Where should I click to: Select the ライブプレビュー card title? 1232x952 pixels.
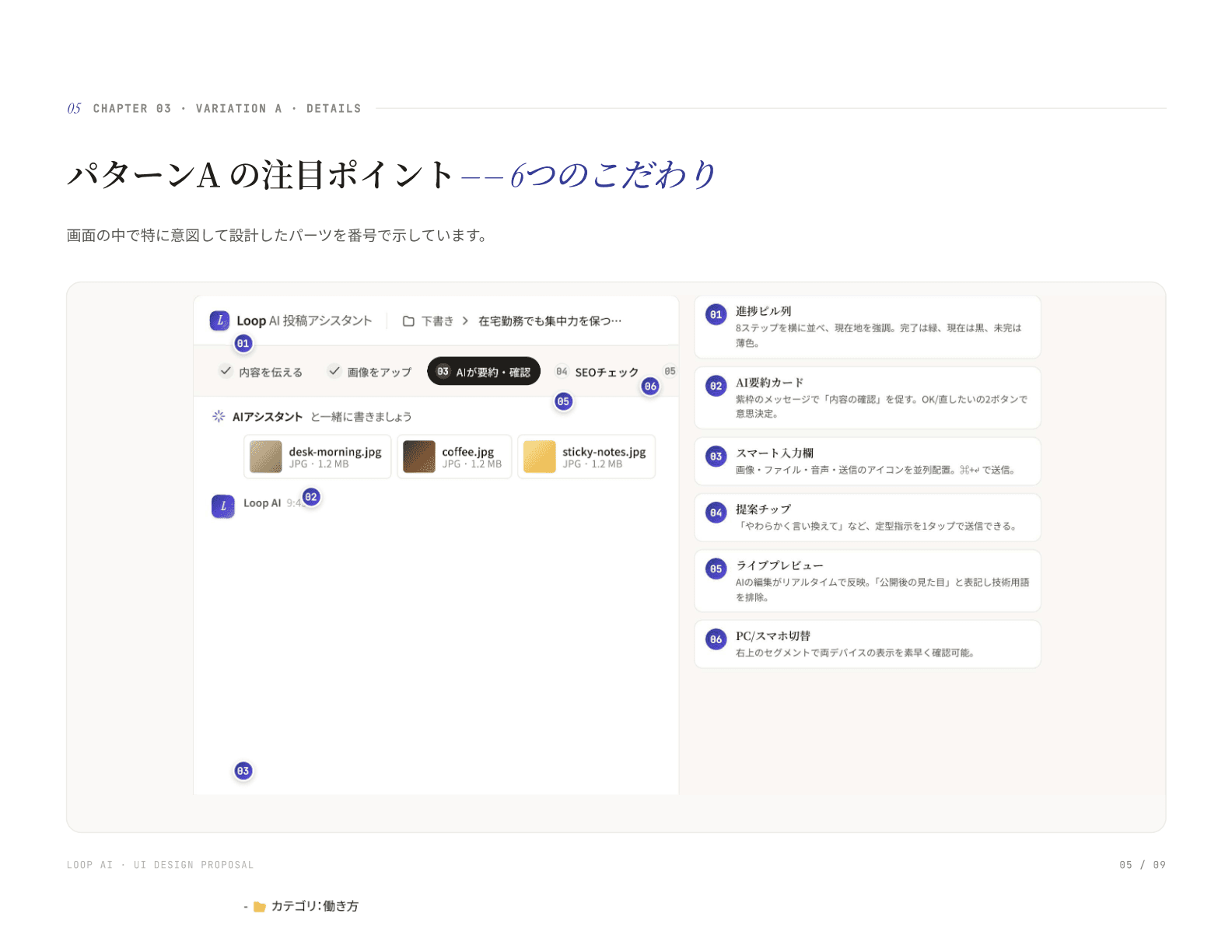pos(779,565)
